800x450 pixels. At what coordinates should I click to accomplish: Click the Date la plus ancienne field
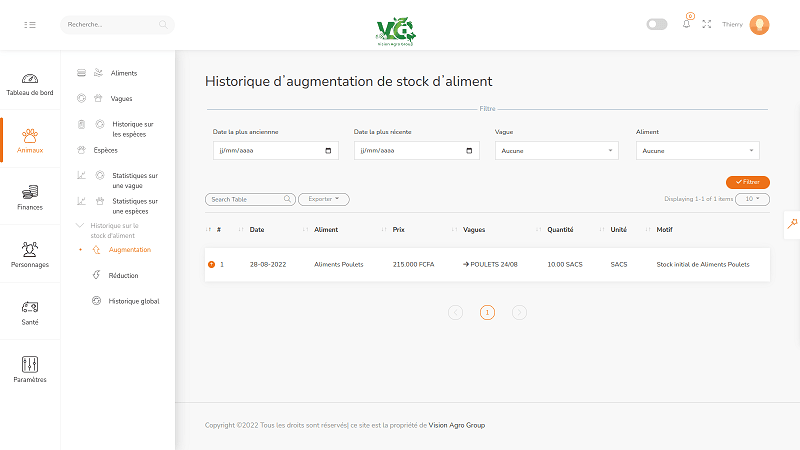[x=275, y=151]
